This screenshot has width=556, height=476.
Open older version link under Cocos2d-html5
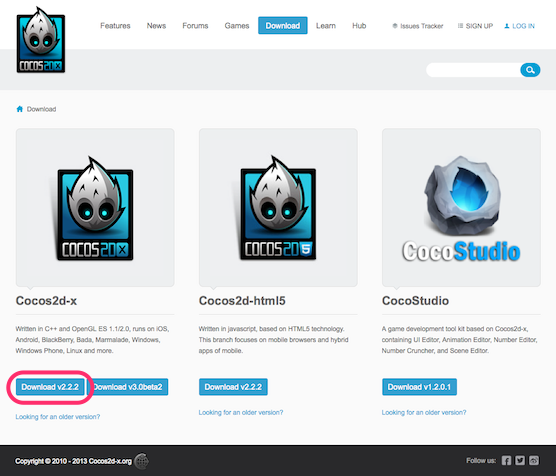point(241,413)
